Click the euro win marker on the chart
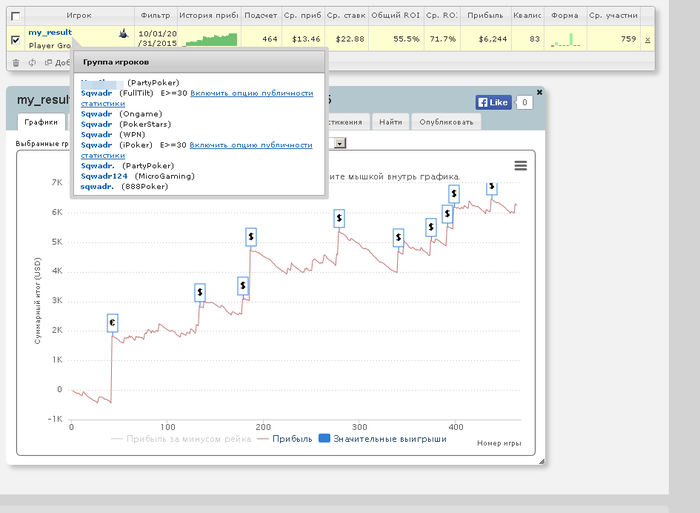This screenshot has width=700, height=513. click(x=112, y=323)
